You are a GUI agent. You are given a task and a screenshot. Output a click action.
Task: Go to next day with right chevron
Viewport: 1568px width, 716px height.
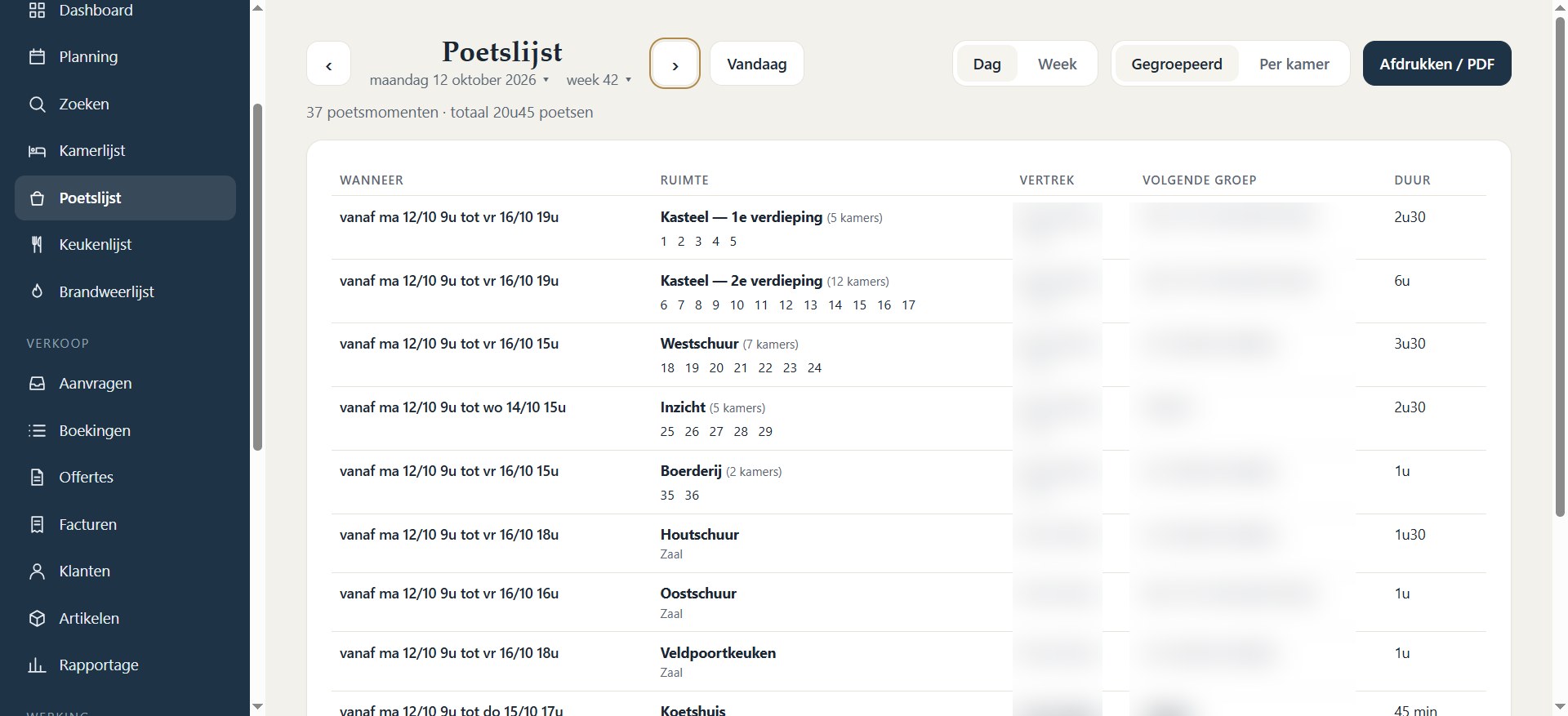[675, 64]
